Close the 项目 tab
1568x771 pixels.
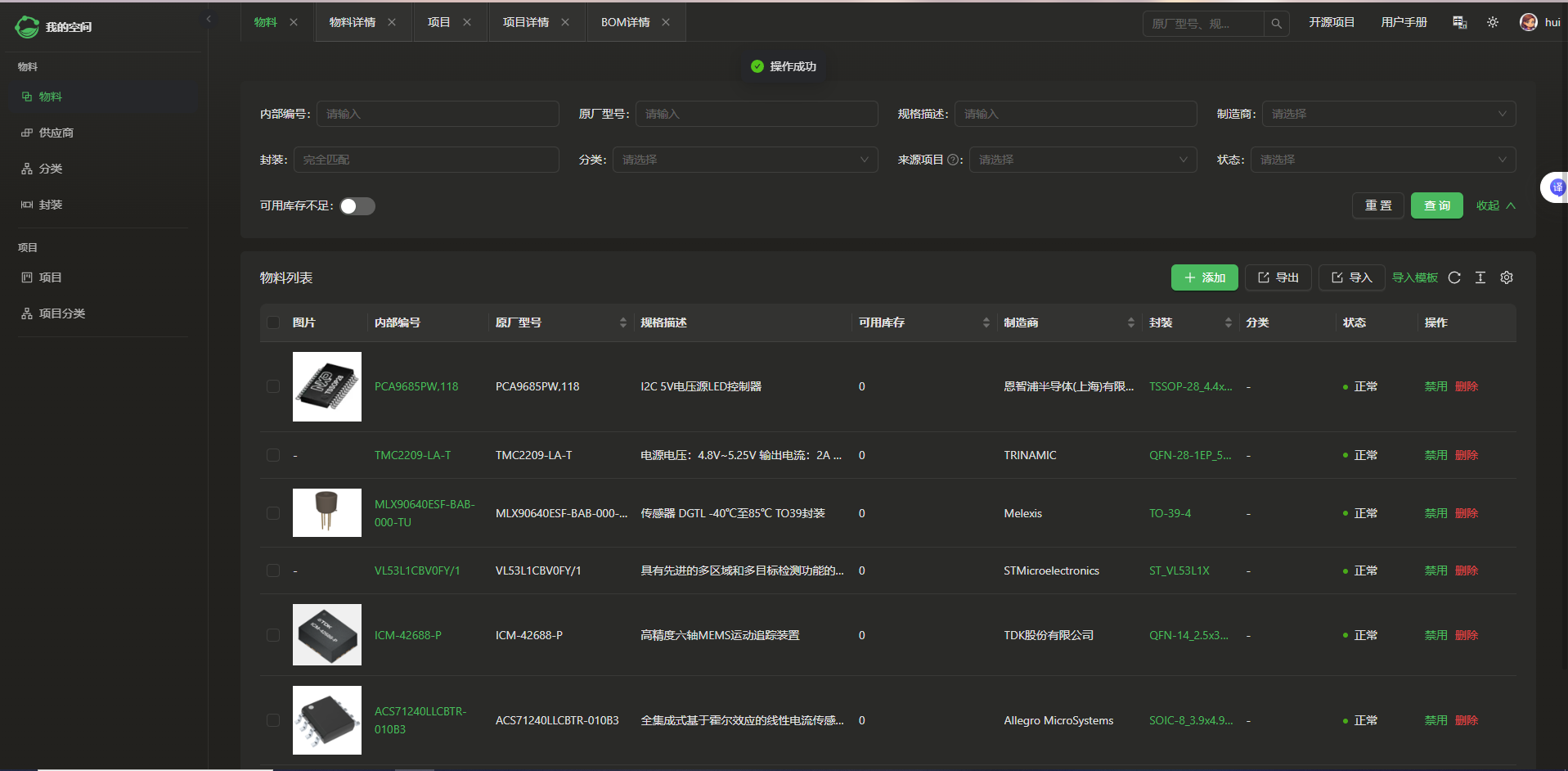[x=467, y=22]
